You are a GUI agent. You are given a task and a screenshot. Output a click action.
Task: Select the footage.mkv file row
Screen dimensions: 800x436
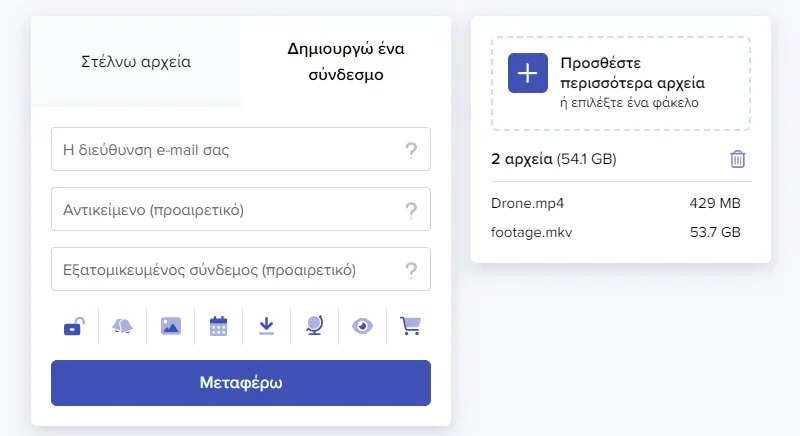(616, 232)
